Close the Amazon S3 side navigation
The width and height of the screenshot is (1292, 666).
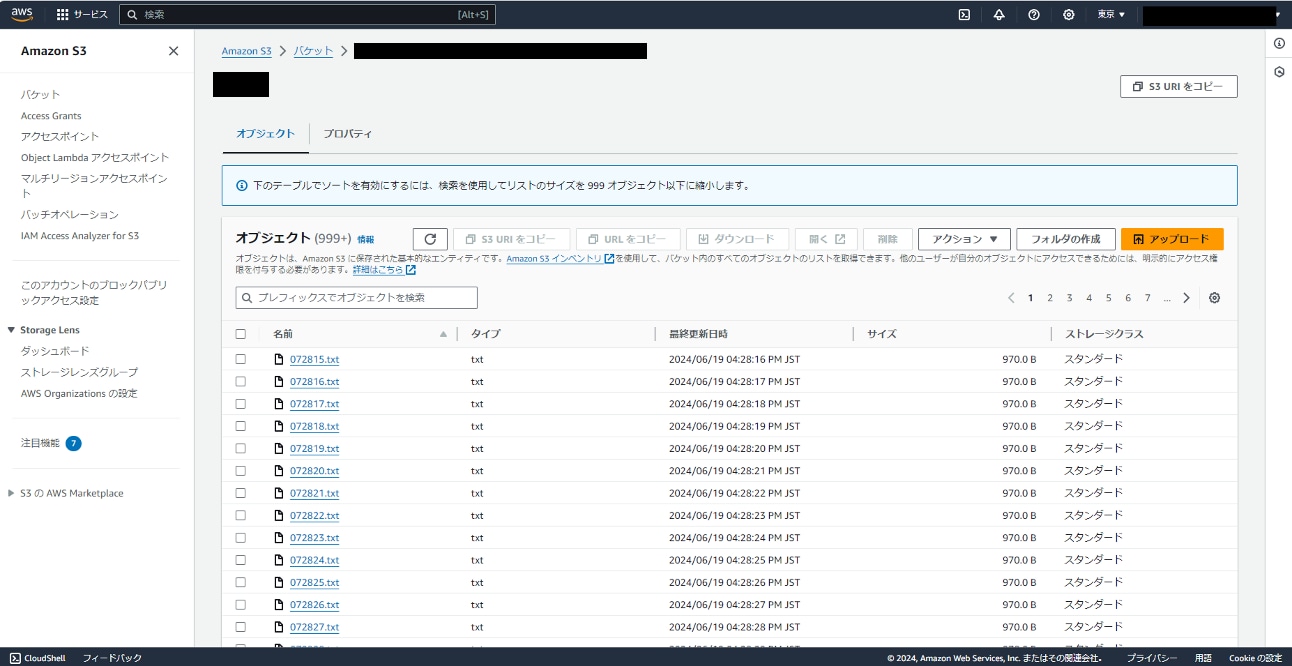pyautogui.click(x=173, y=51)
